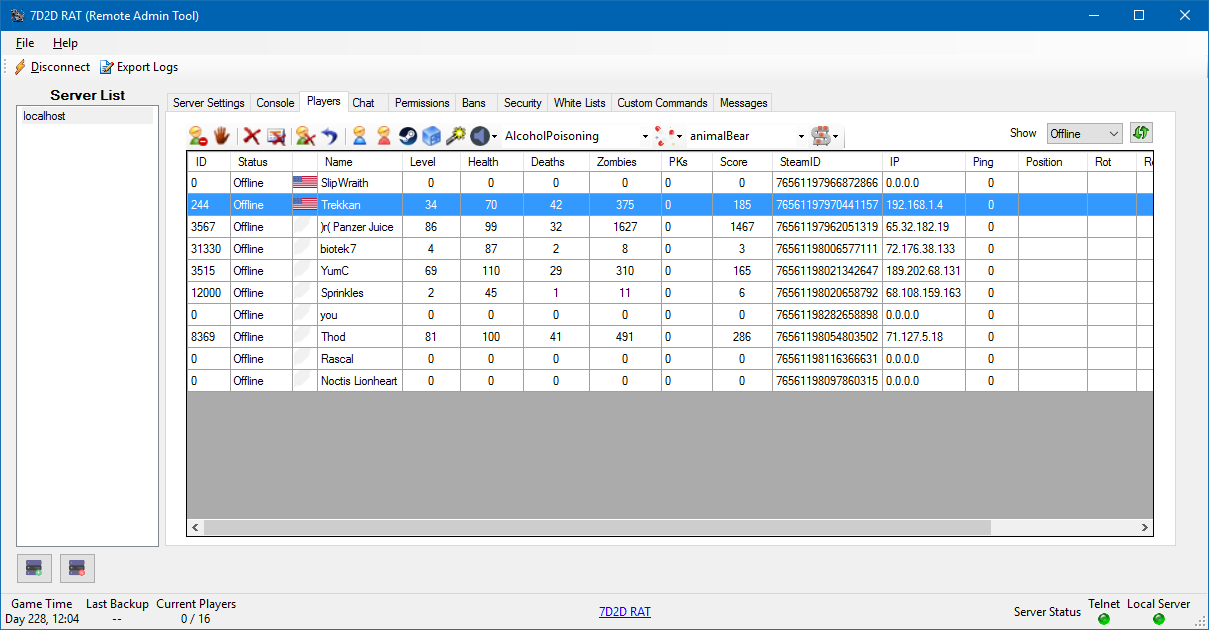Image resolution: width=1209 pixels, height=630 pixels.
Task: Click the remove server button with red badge
Action: (x=77, y=568)
